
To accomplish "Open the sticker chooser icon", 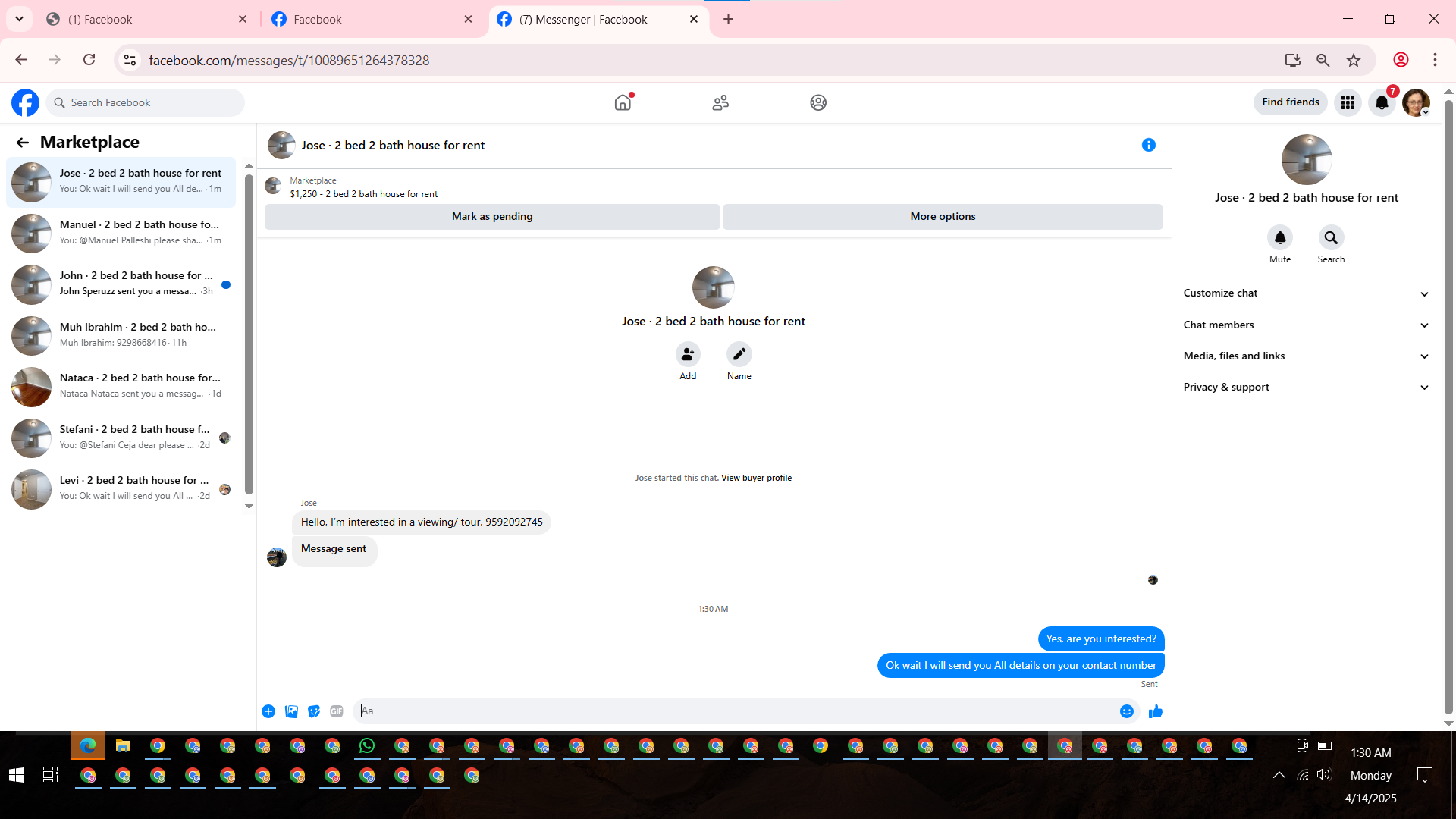I will [x=314, y=711].
